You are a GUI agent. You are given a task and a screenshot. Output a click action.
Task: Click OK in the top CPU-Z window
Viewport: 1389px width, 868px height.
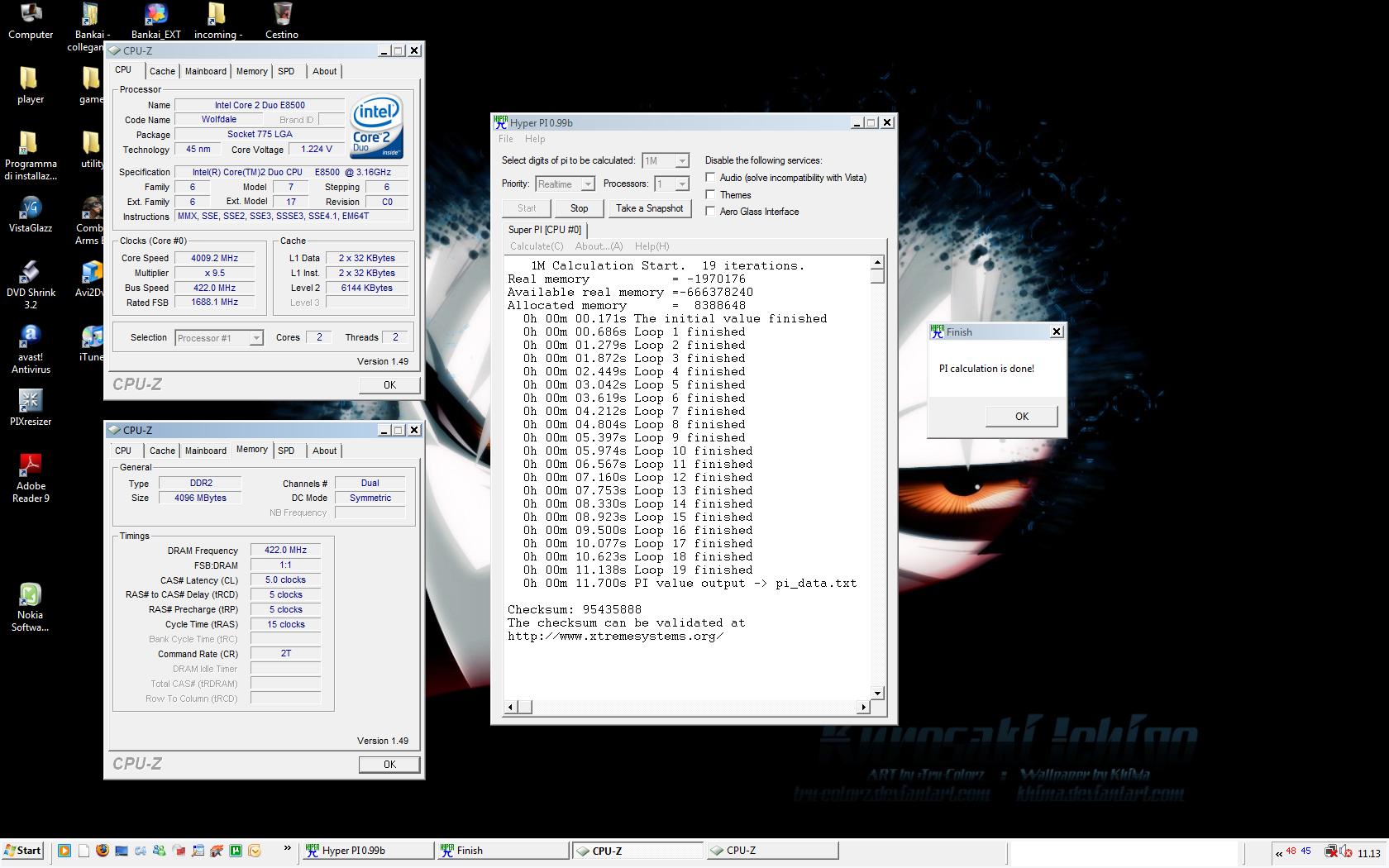389,385
